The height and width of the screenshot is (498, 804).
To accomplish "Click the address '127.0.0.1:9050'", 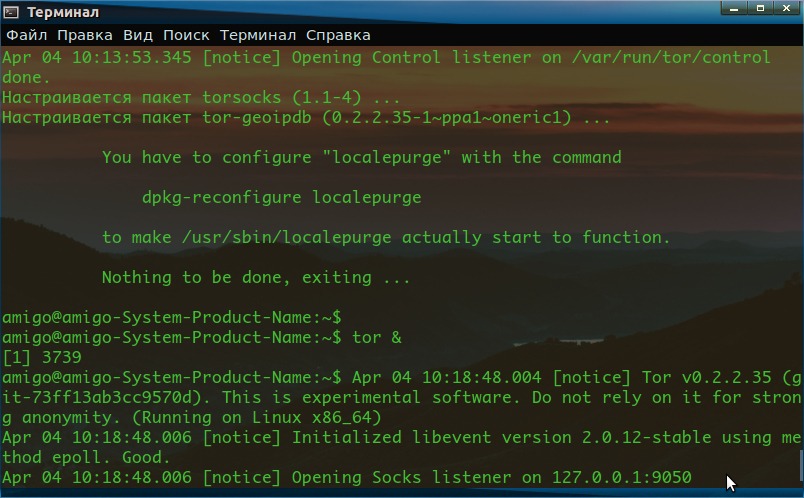I will 621,477.
